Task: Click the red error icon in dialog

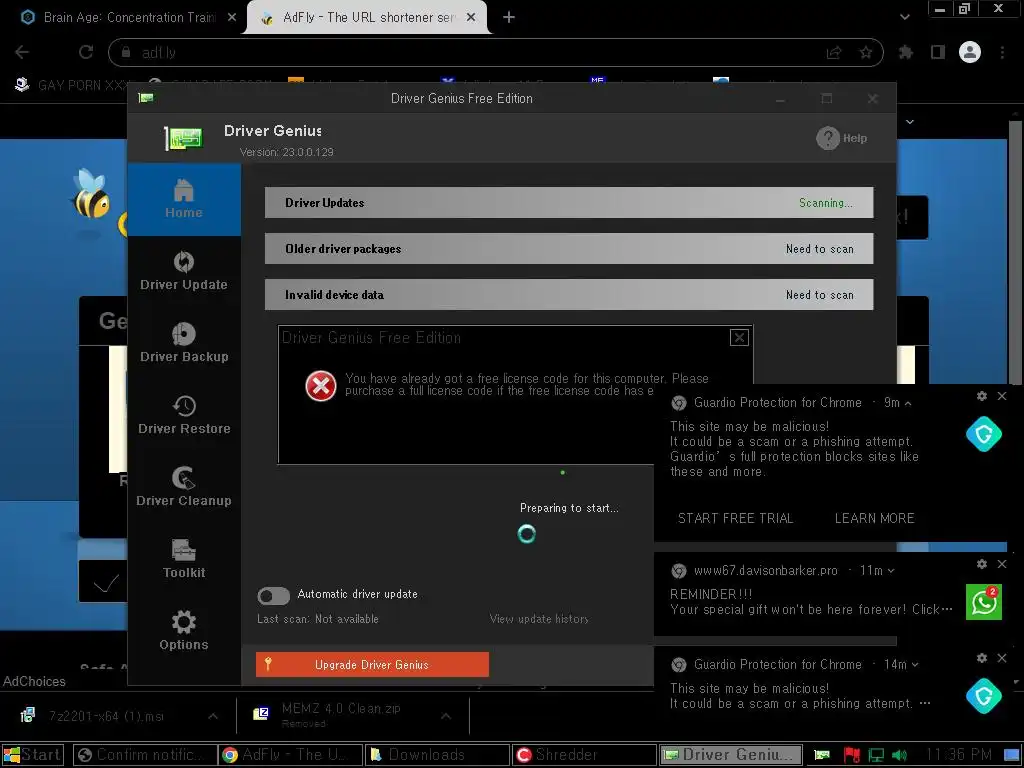Action: click(321, 385)
